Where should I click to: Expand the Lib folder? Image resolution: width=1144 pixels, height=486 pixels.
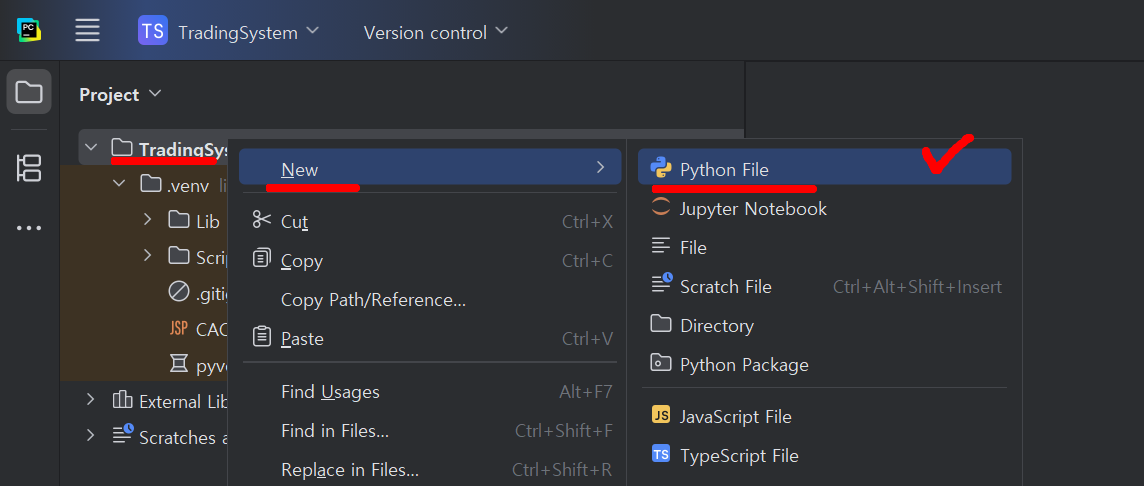point(147,219)
